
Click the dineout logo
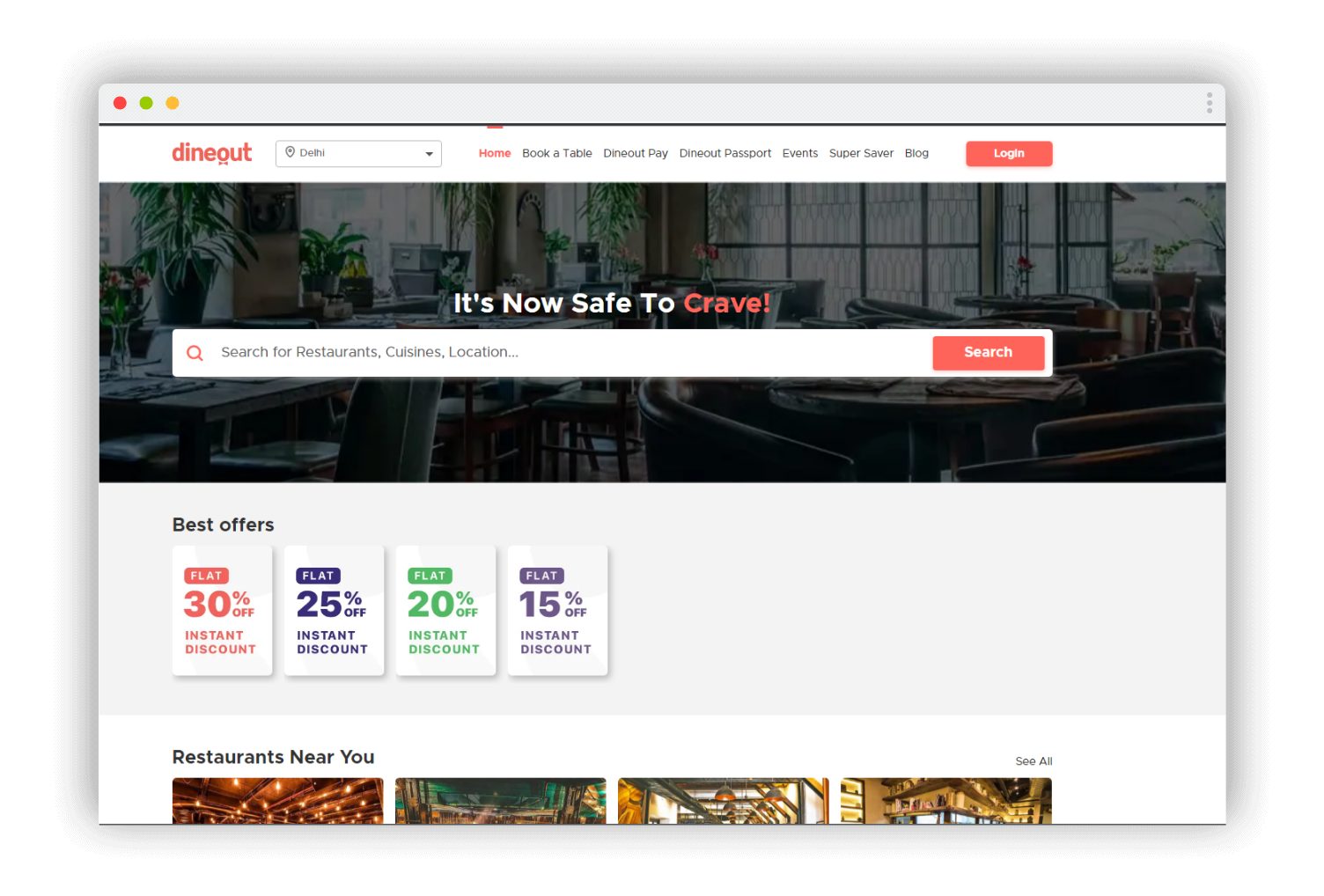pos(211,153)
